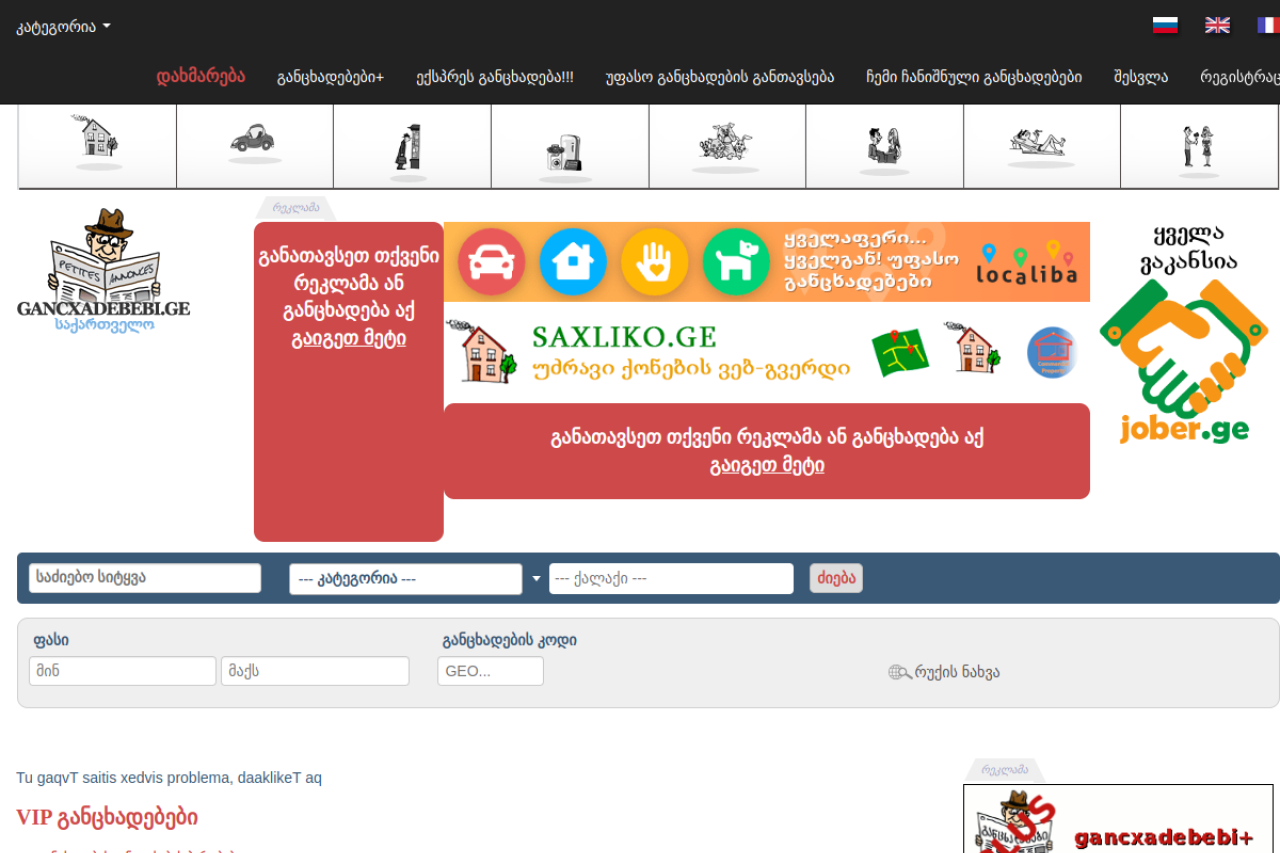The width and height of the screenshot is (1280, 853).
Task: Click the GEO... listing code field
Action: 491,671
